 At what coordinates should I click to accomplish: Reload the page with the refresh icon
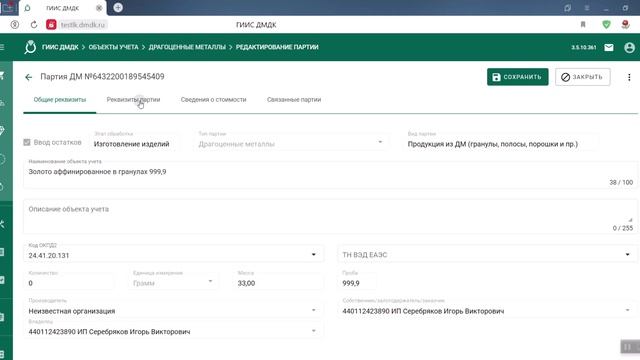[34, 25]
